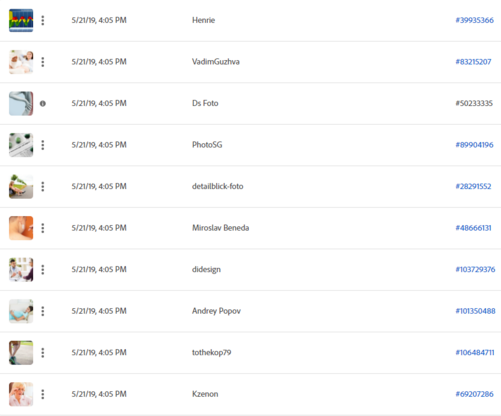Open asset link #39935366
This screenshot has height=416, width=501.
pos(474,20)
